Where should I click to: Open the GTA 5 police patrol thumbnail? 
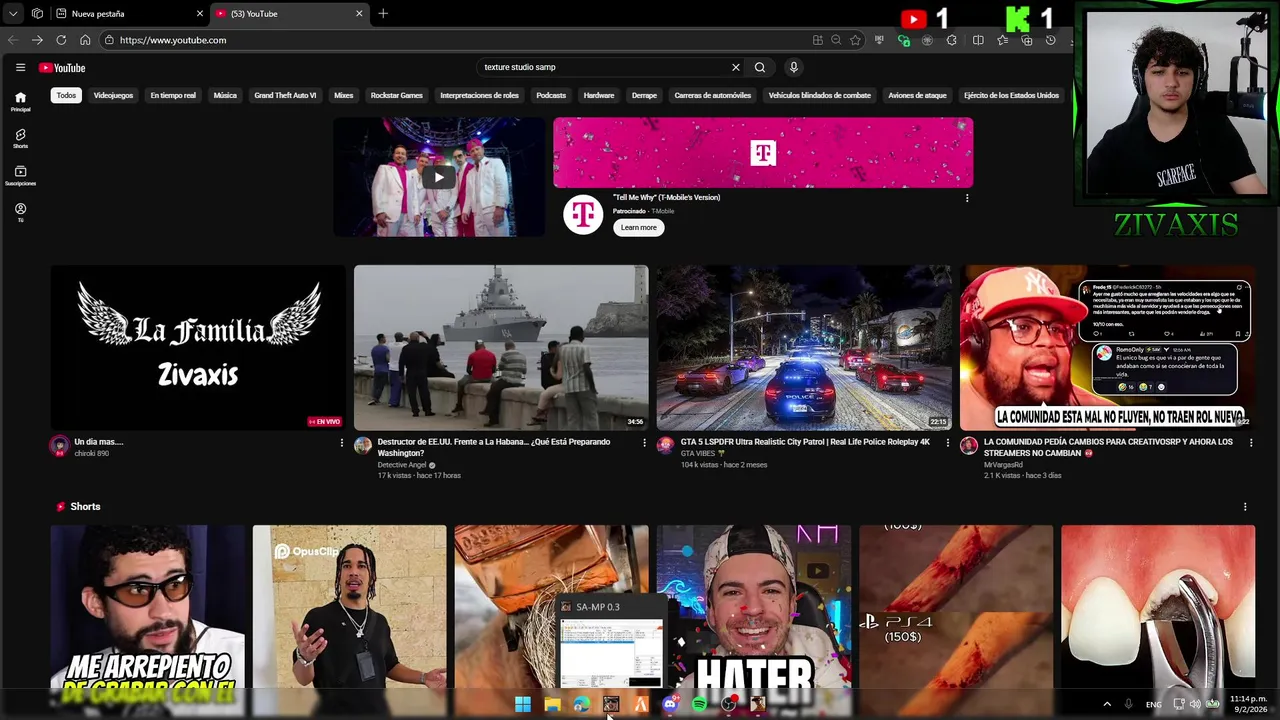tap(804, 347)
